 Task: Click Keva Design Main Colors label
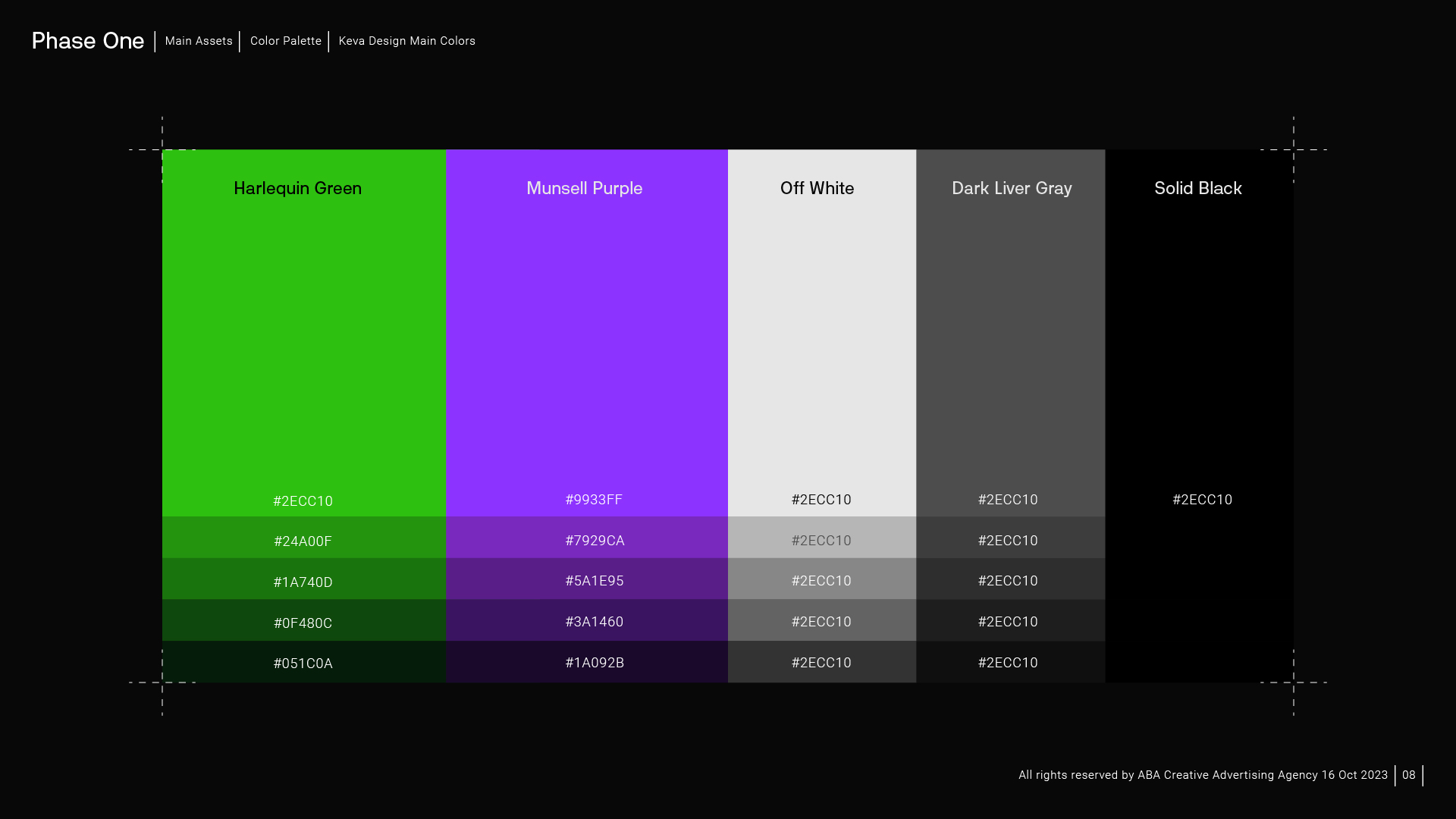tap(407, 41)
